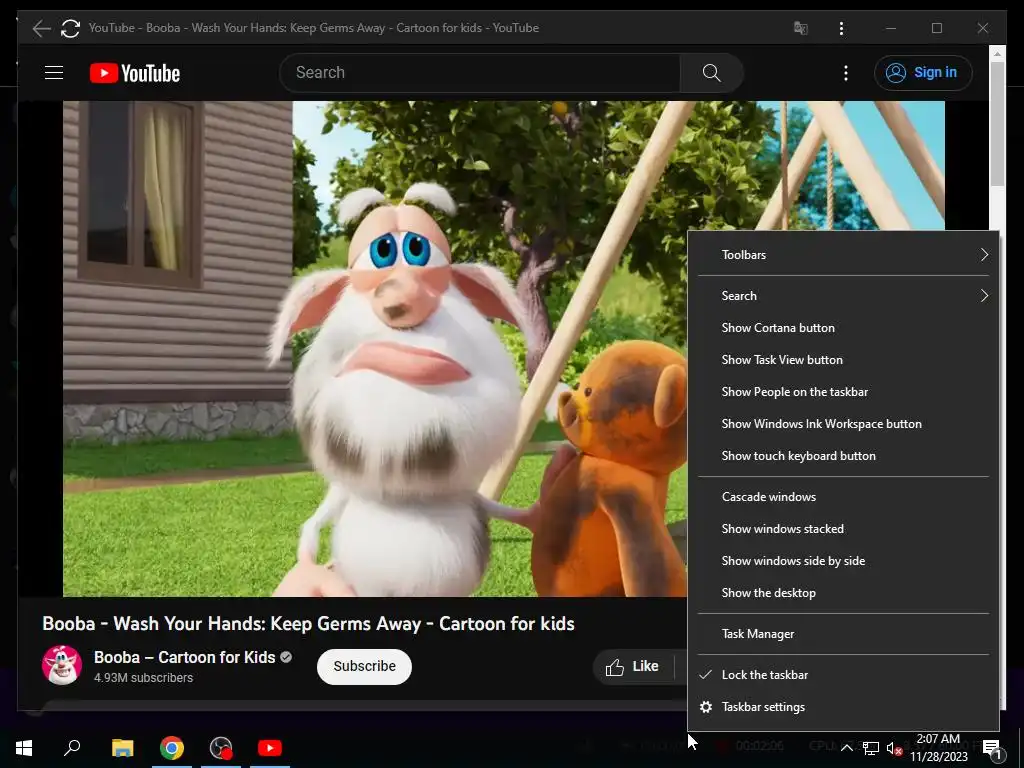Open the Windows Start menu

click(x=24, y=748)
